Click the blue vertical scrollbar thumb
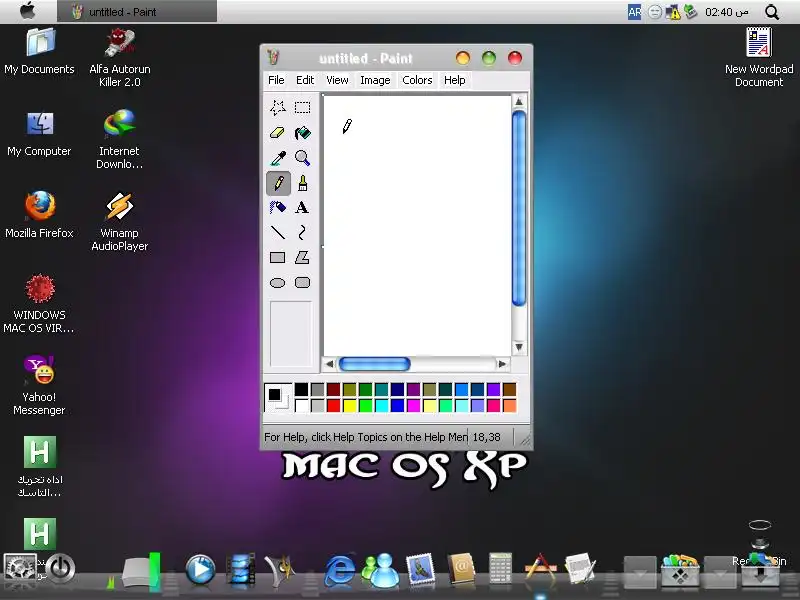The image size is (800, 600). pos(519,208)
